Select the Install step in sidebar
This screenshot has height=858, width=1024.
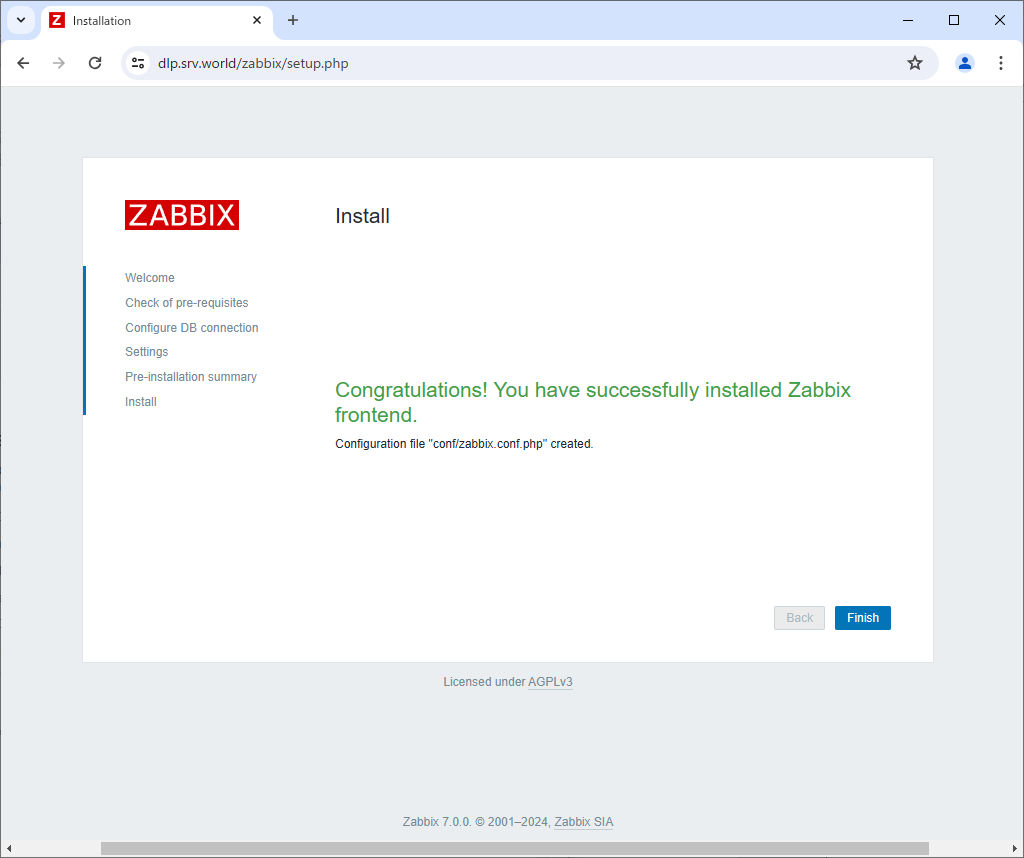140,402
